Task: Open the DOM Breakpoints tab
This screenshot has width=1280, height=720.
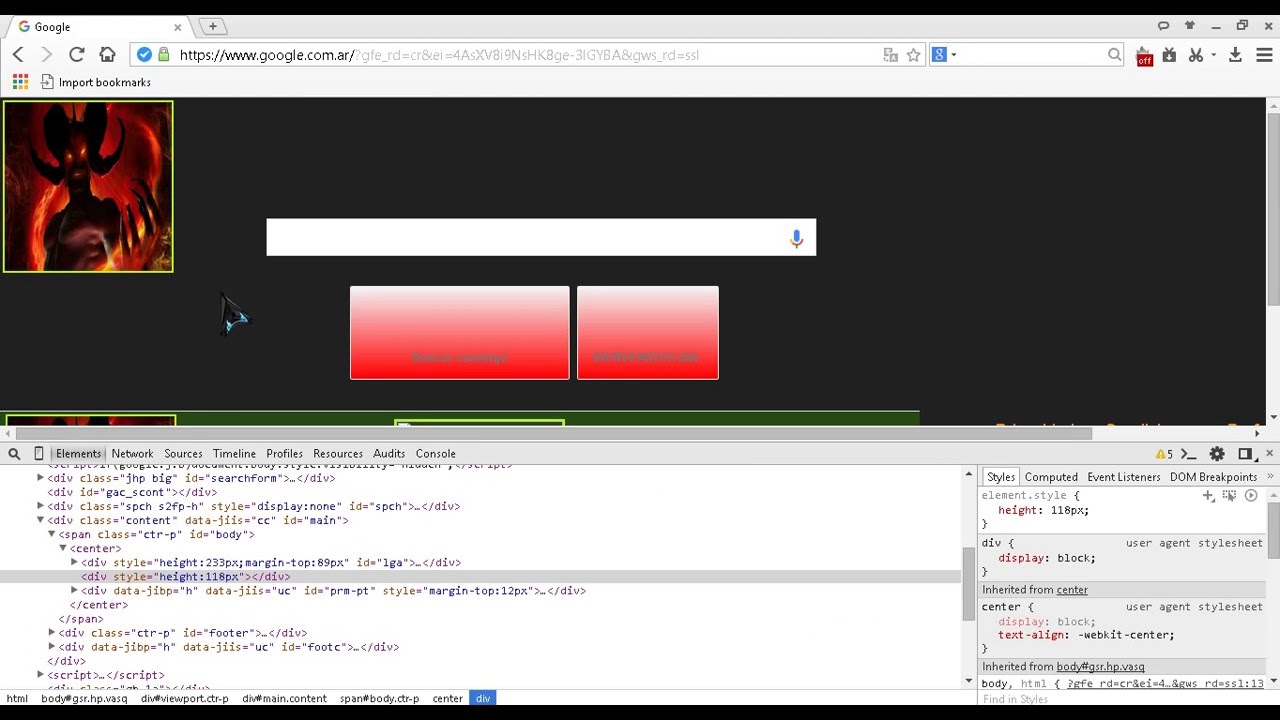Action: tap(1213, 477)
